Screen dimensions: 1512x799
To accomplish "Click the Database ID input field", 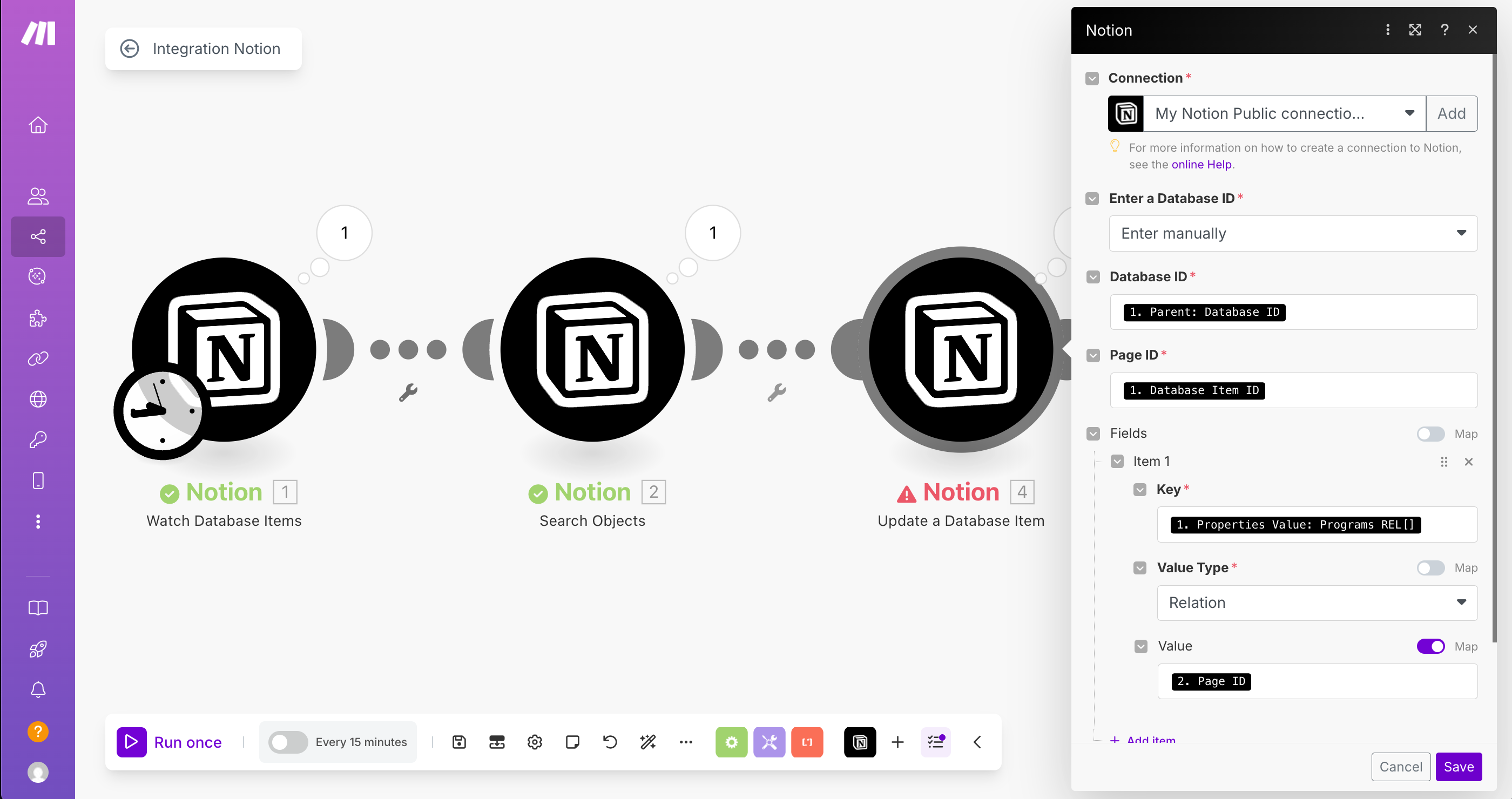I will point(1293,312).
